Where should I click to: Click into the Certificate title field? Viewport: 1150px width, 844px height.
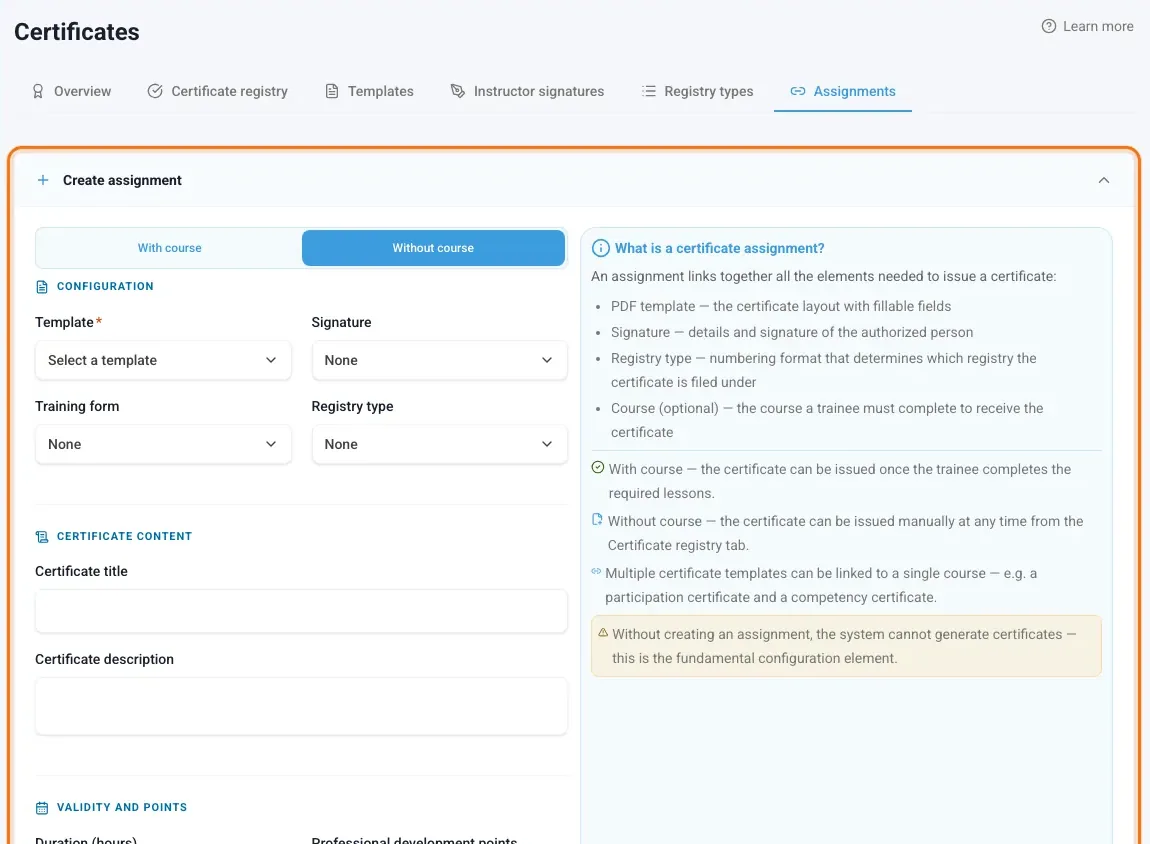[x=301, y=611]
